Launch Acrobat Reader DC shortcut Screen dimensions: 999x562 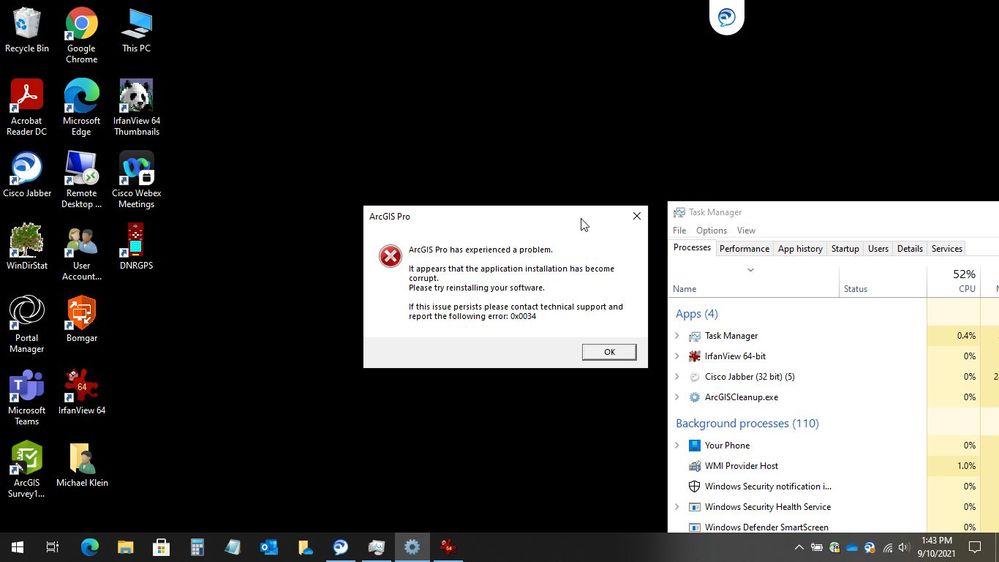coord(27,107)
